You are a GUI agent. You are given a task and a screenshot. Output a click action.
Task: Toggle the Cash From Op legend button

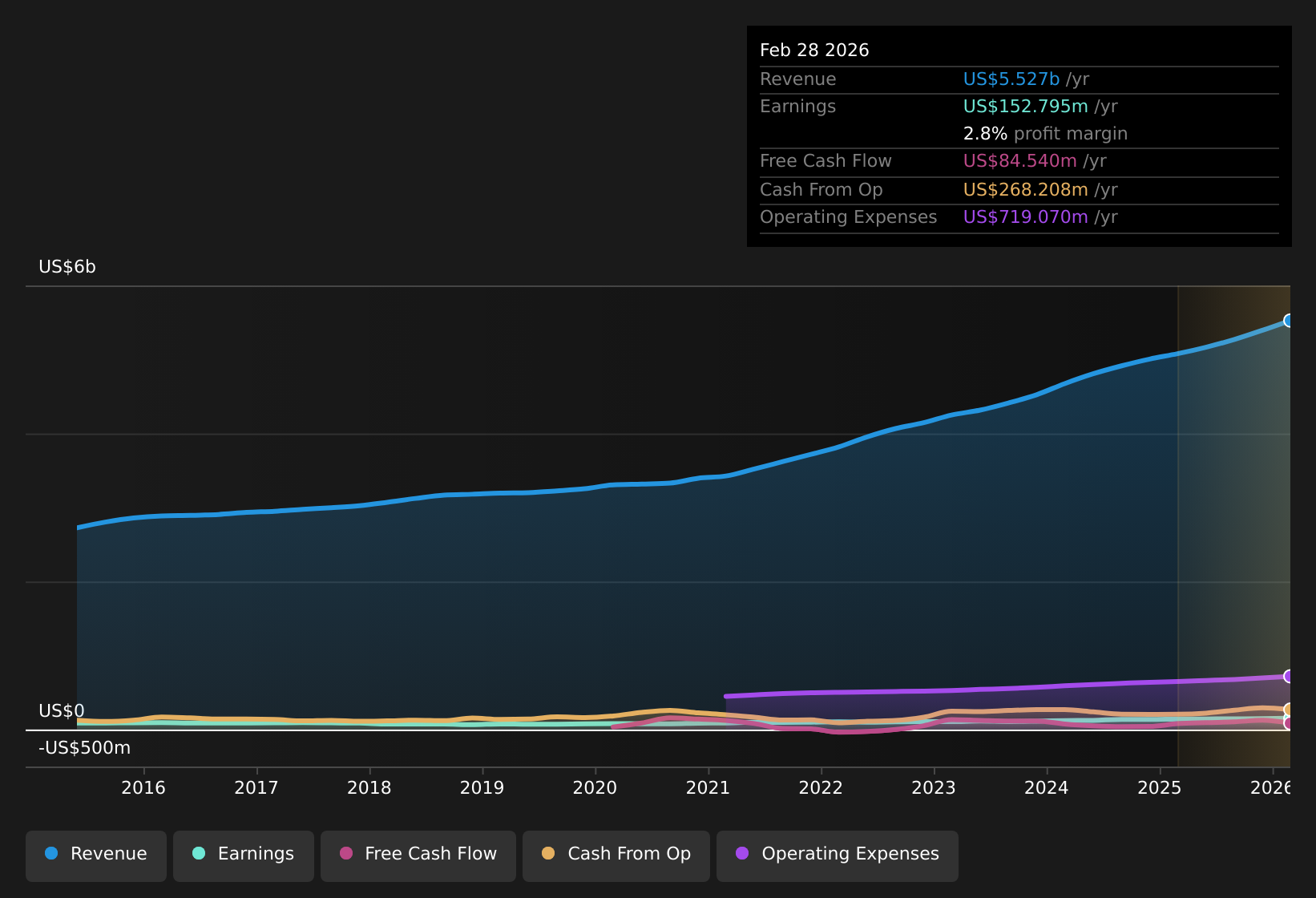pos(616,856)
